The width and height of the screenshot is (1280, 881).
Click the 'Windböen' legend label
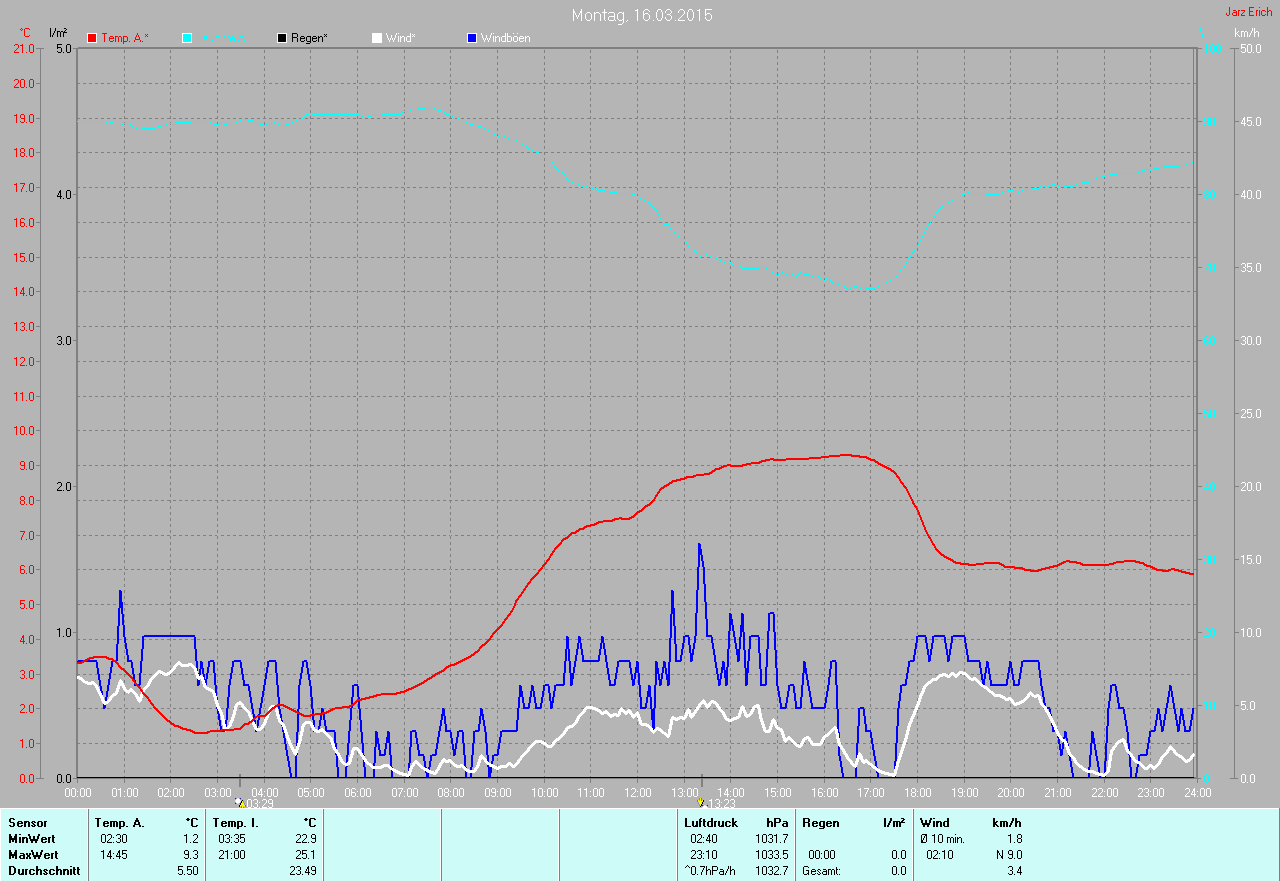(x=506, y=38)
